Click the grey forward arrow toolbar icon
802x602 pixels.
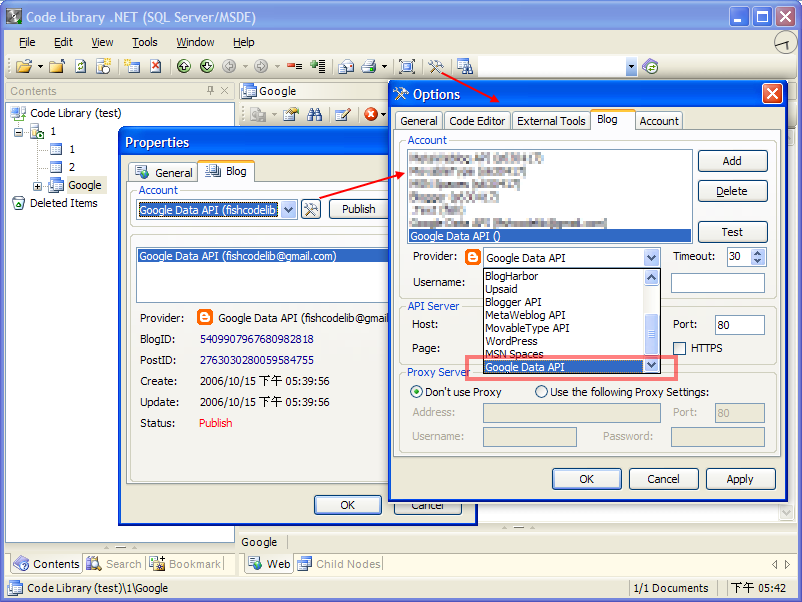(261, 66)
